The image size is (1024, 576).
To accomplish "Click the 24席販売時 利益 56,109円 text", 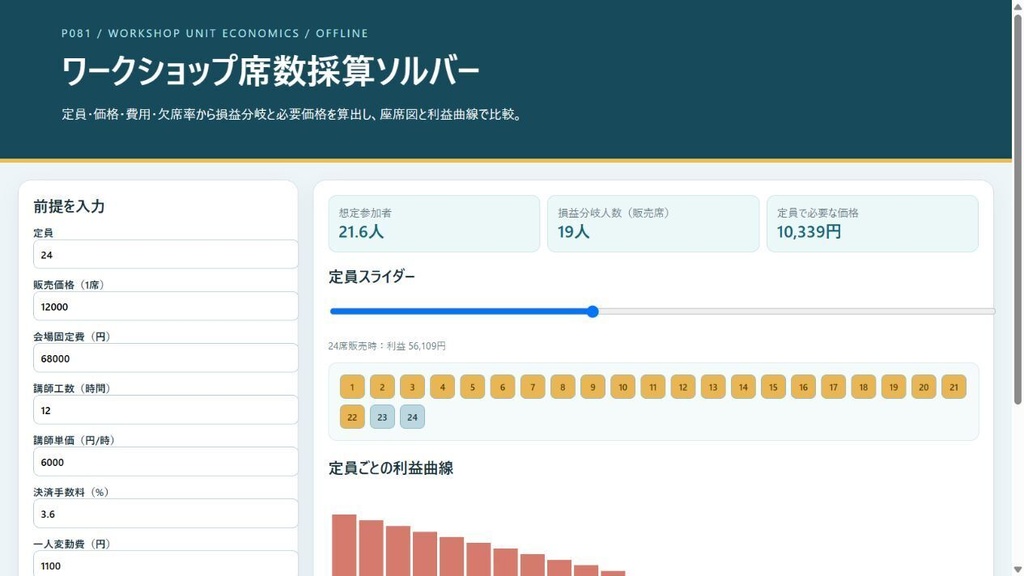I will pos(387,346).
